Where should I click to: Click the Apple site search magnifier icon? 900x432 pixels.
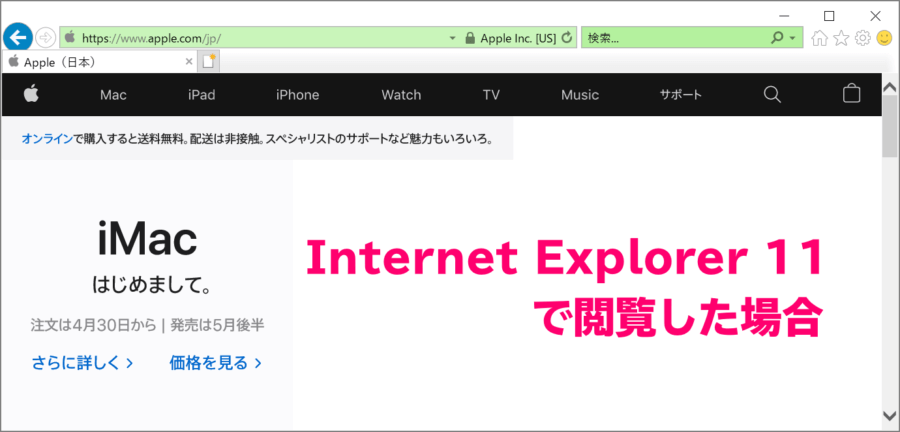point(773,94)
